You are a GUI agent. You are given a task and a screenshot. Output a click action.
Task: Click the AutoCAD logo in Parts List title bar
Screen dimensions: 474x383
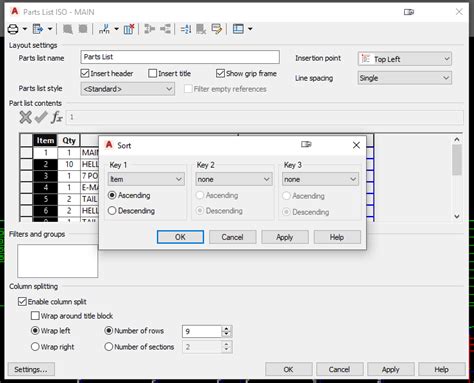pos(14,11)
